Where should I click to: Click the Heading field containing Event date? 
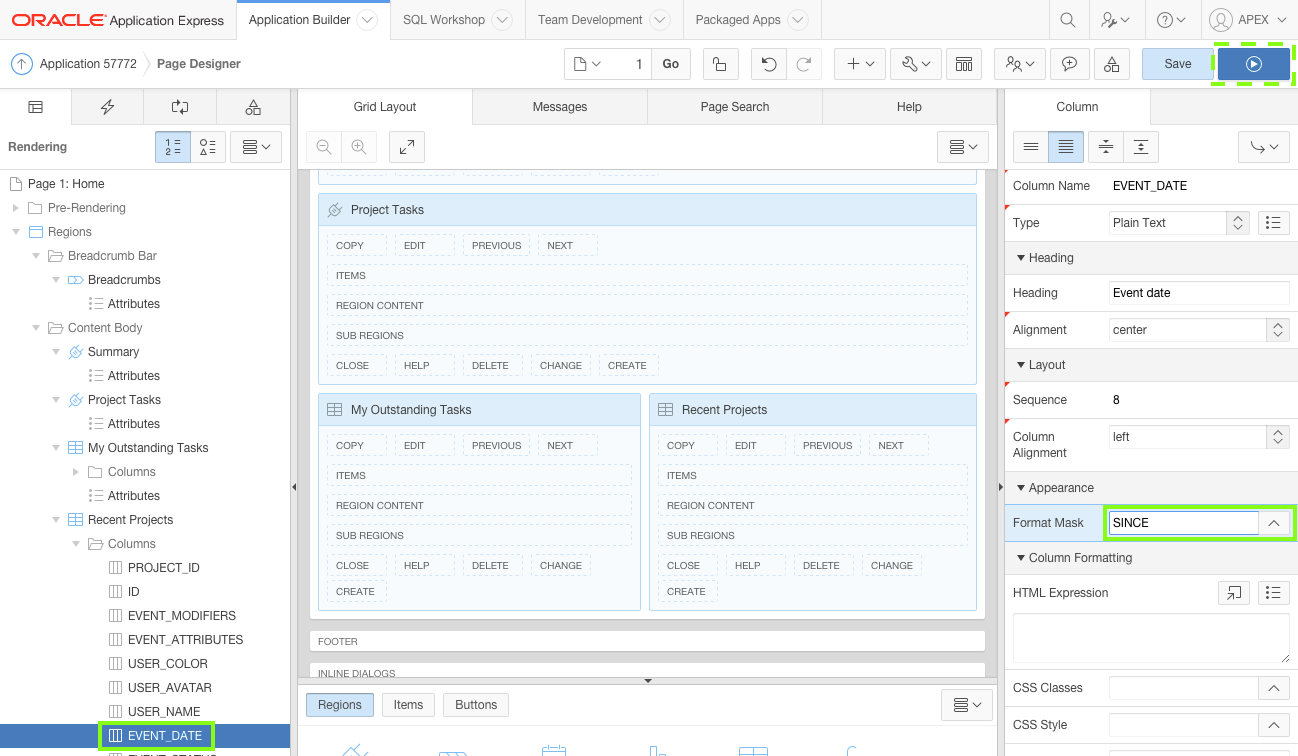click(1197, 292)
